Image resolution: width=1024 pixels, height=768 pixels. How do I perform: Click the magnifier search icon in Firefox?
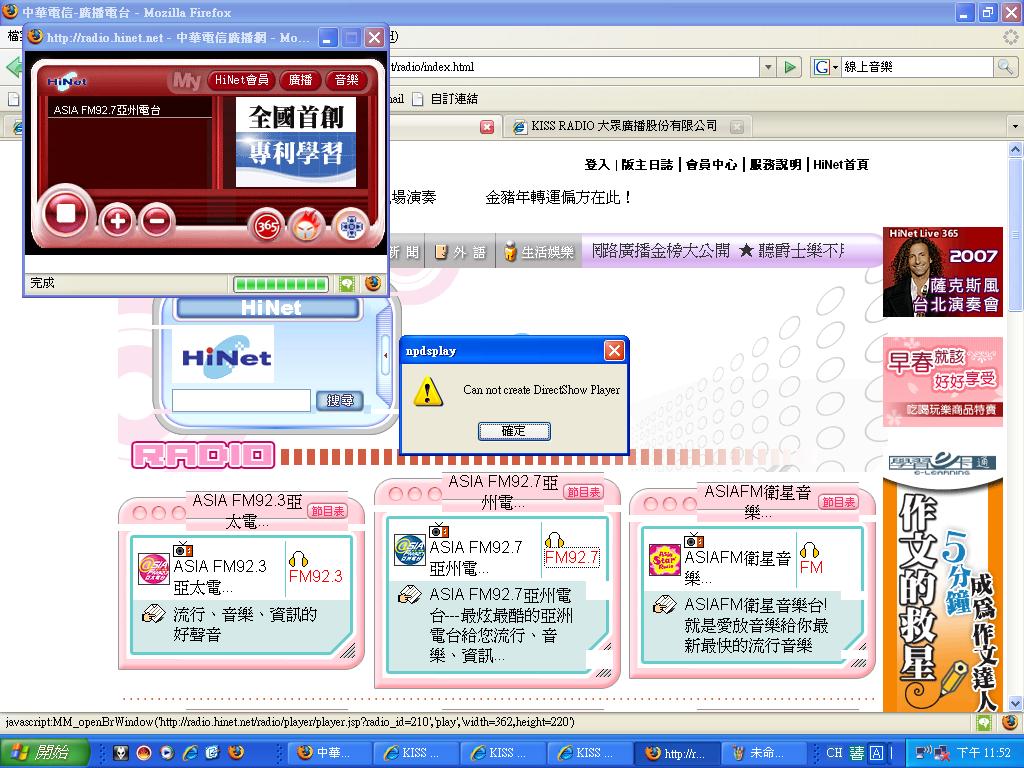(1004, 67)
